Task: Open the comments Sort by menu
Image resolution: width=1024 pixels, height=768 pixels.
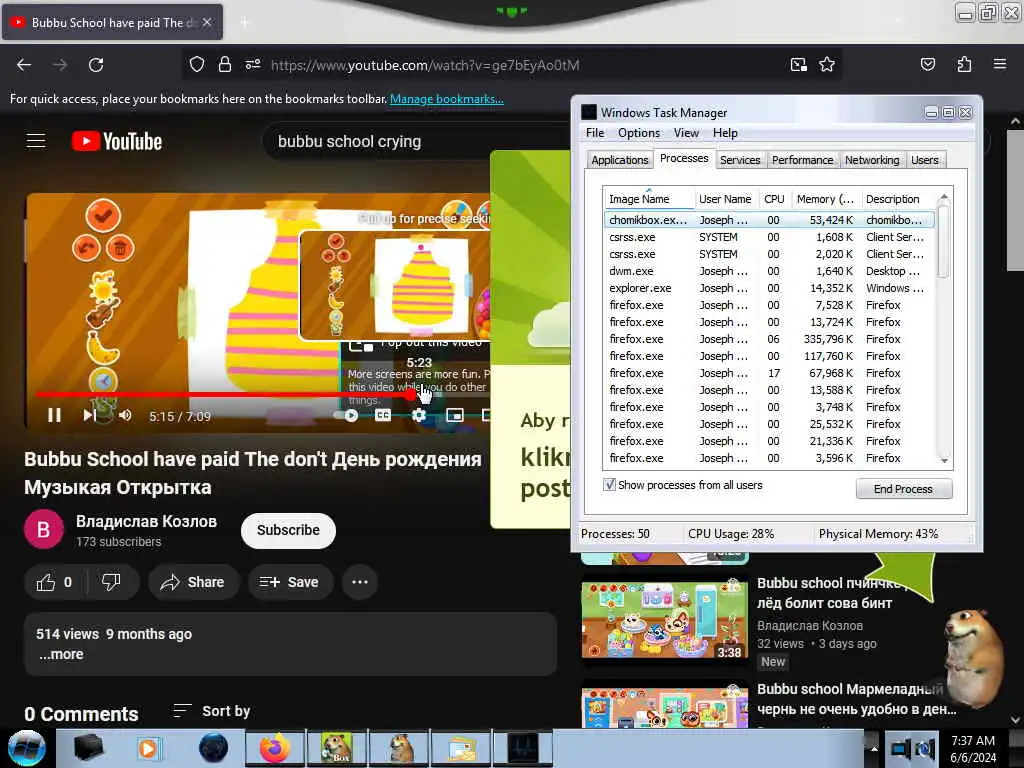Action: pyautogui.click(x=212, y=711)
